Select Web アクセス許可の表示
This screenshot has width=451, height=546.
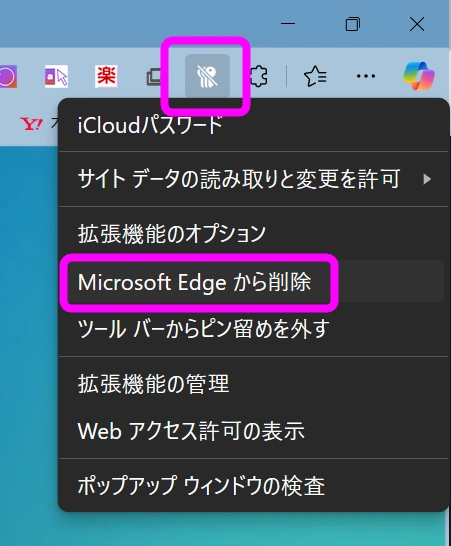(191, 431)
